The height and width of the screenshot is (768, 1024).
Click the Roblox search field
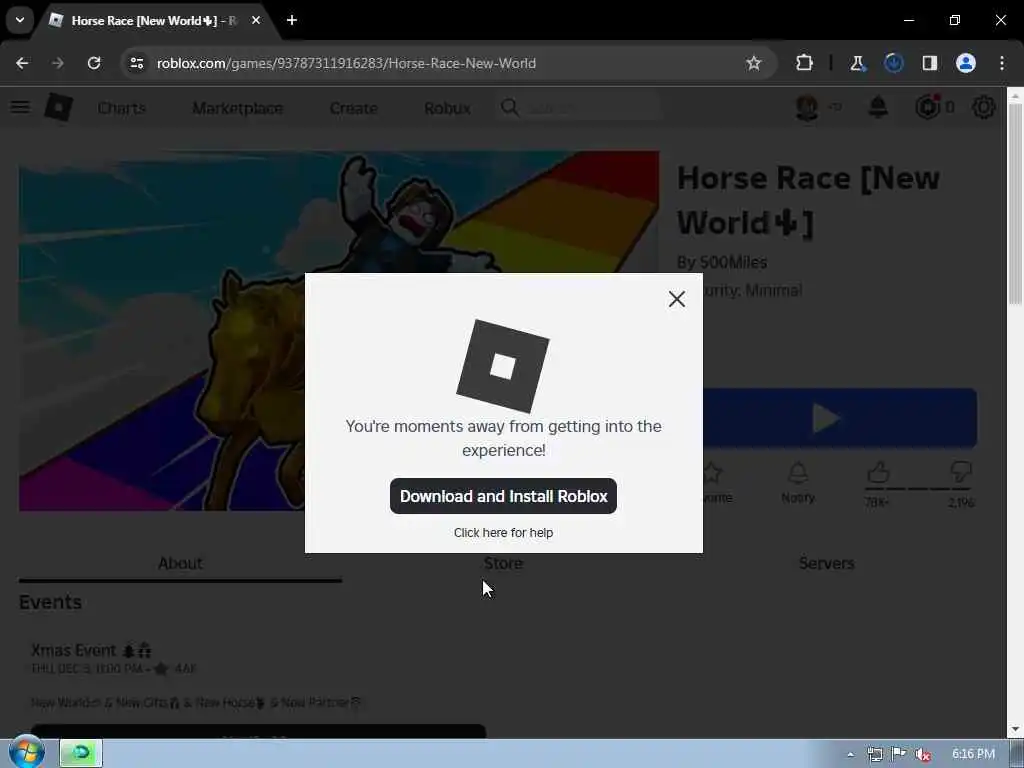click(579, 108)
